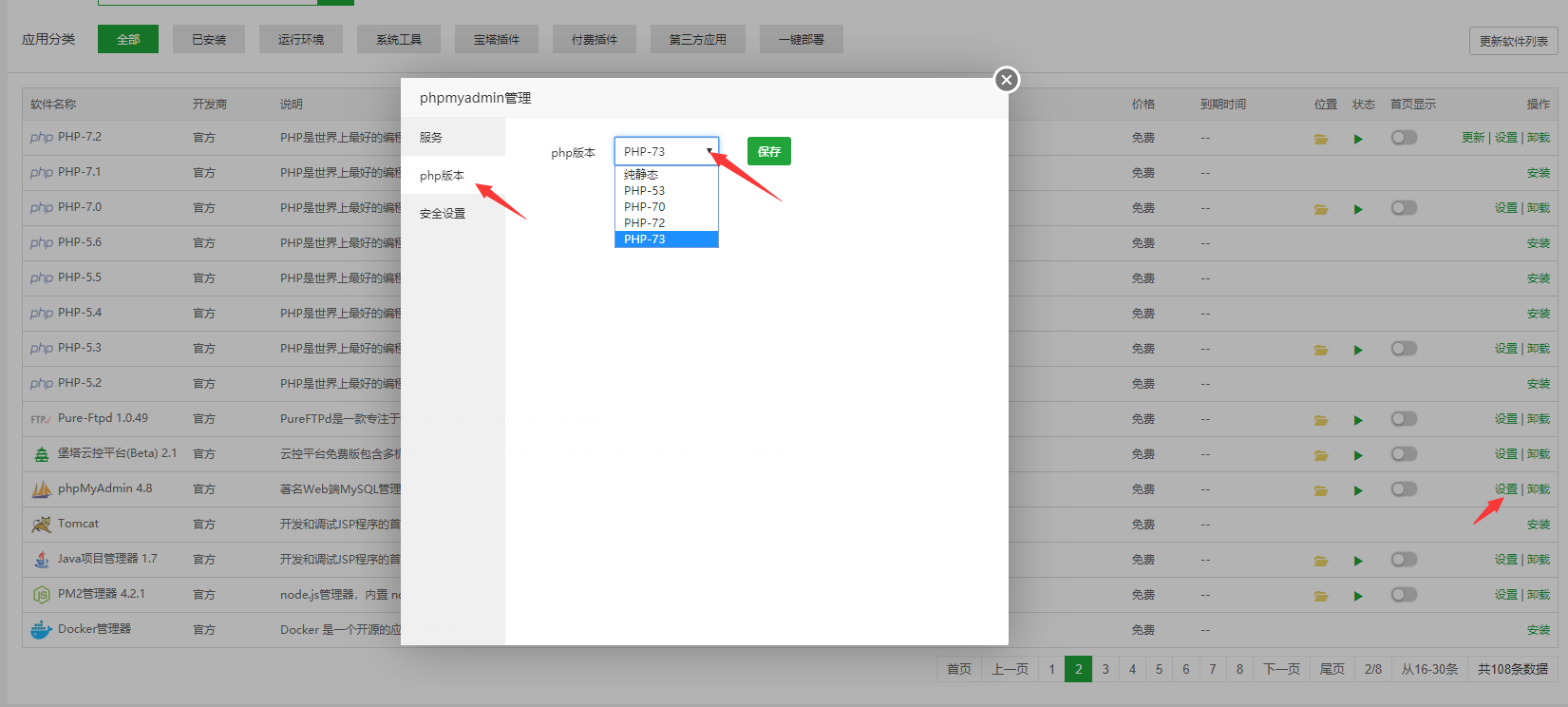Image resolution: width=1568 pixels, height=707 pixels.
Task: Toggle homepage display for 堡塔云控平台
Action: [x=1404, y=454]
